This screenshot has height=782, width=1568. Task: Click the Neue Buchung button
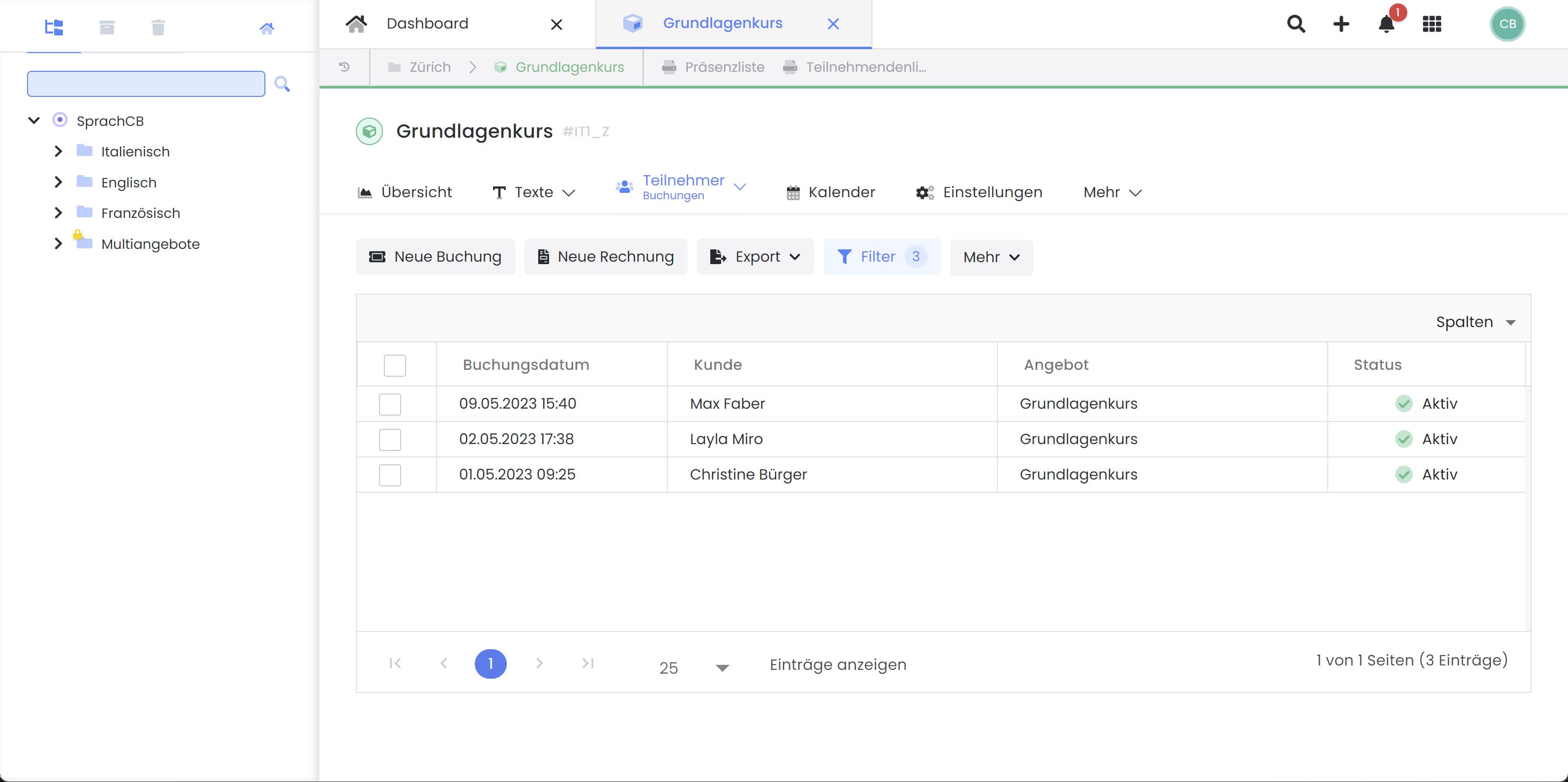click(435, 257)
